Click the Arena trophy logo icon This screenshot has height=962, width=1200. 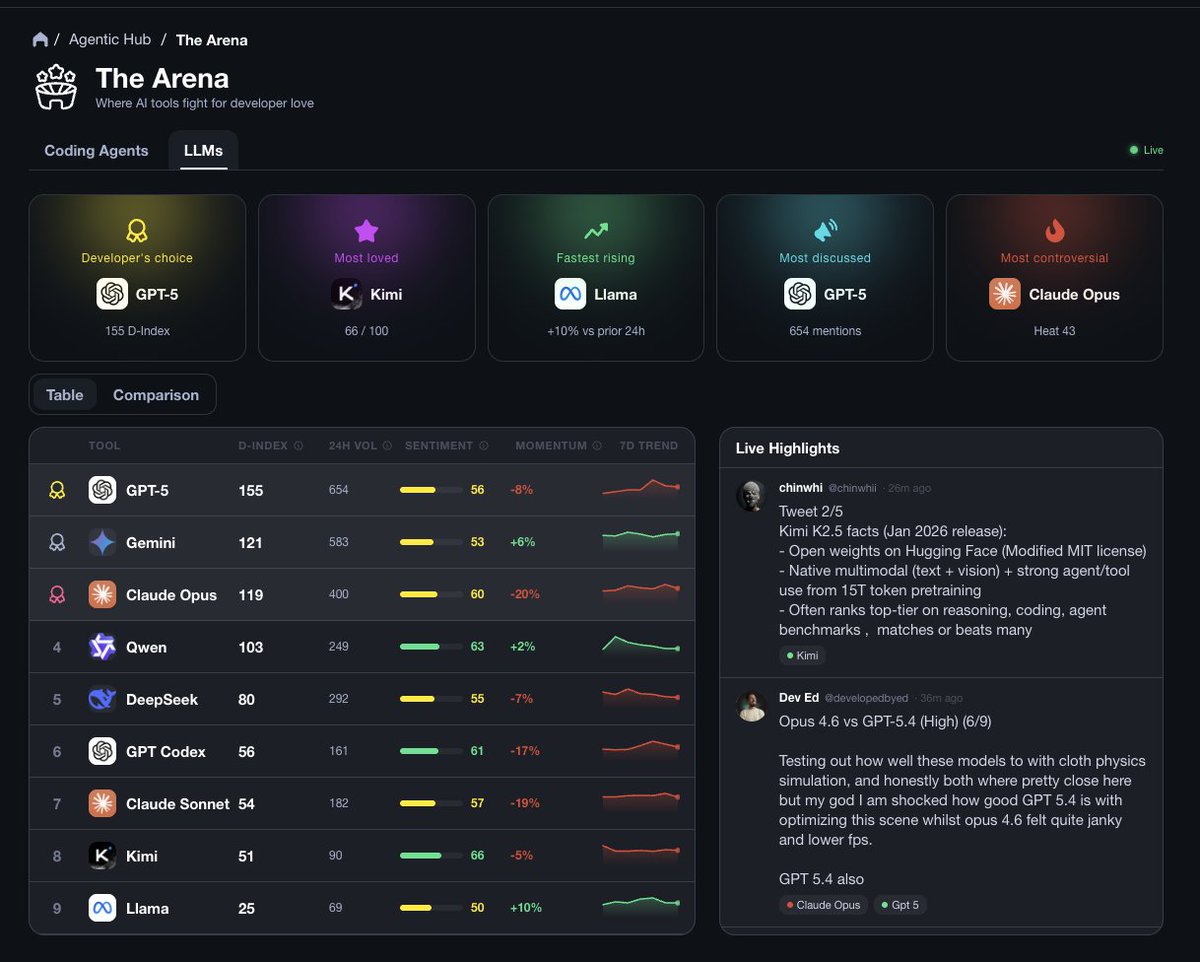click(56, 87)
